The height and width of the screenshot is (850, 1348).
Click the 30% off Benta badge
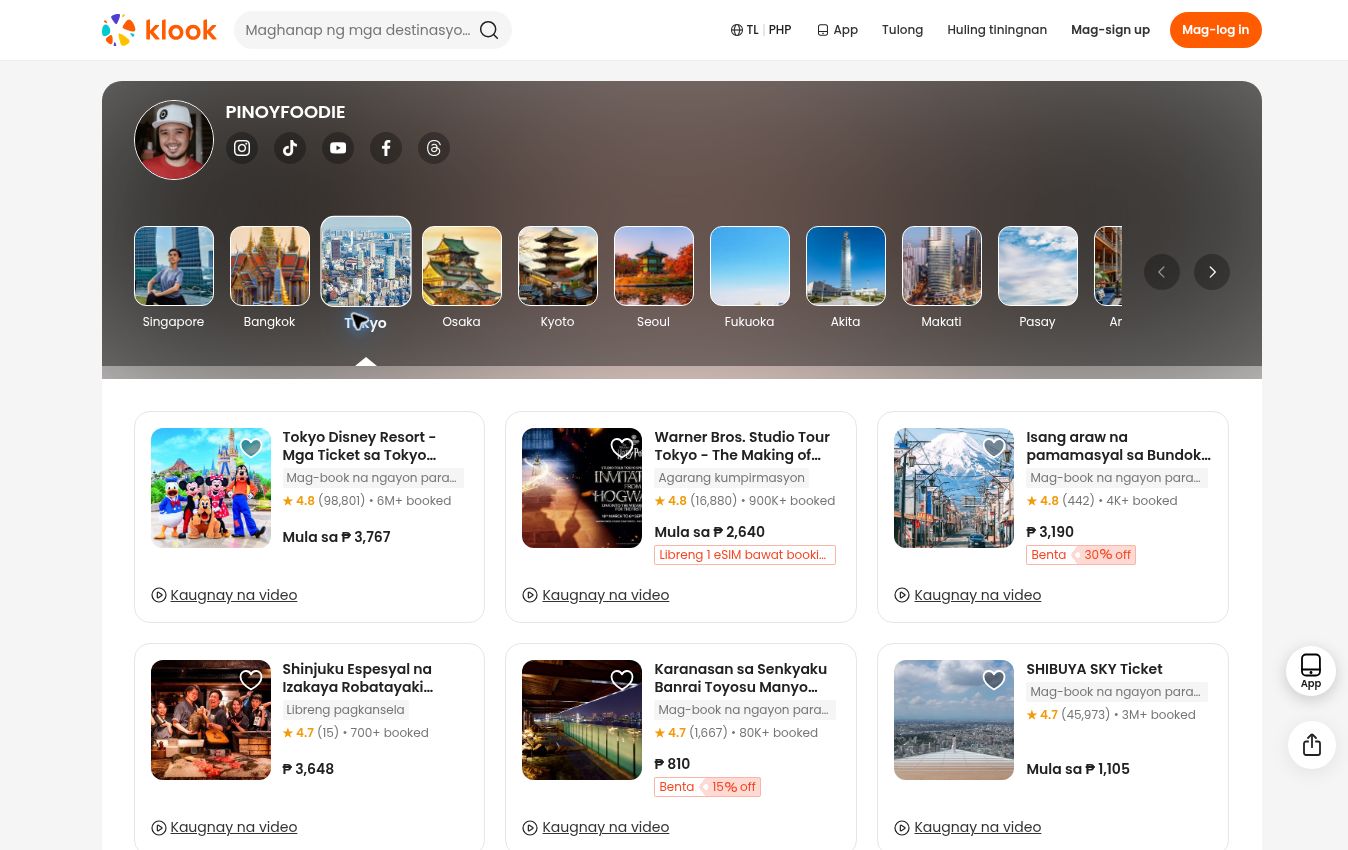[1081, 555]
